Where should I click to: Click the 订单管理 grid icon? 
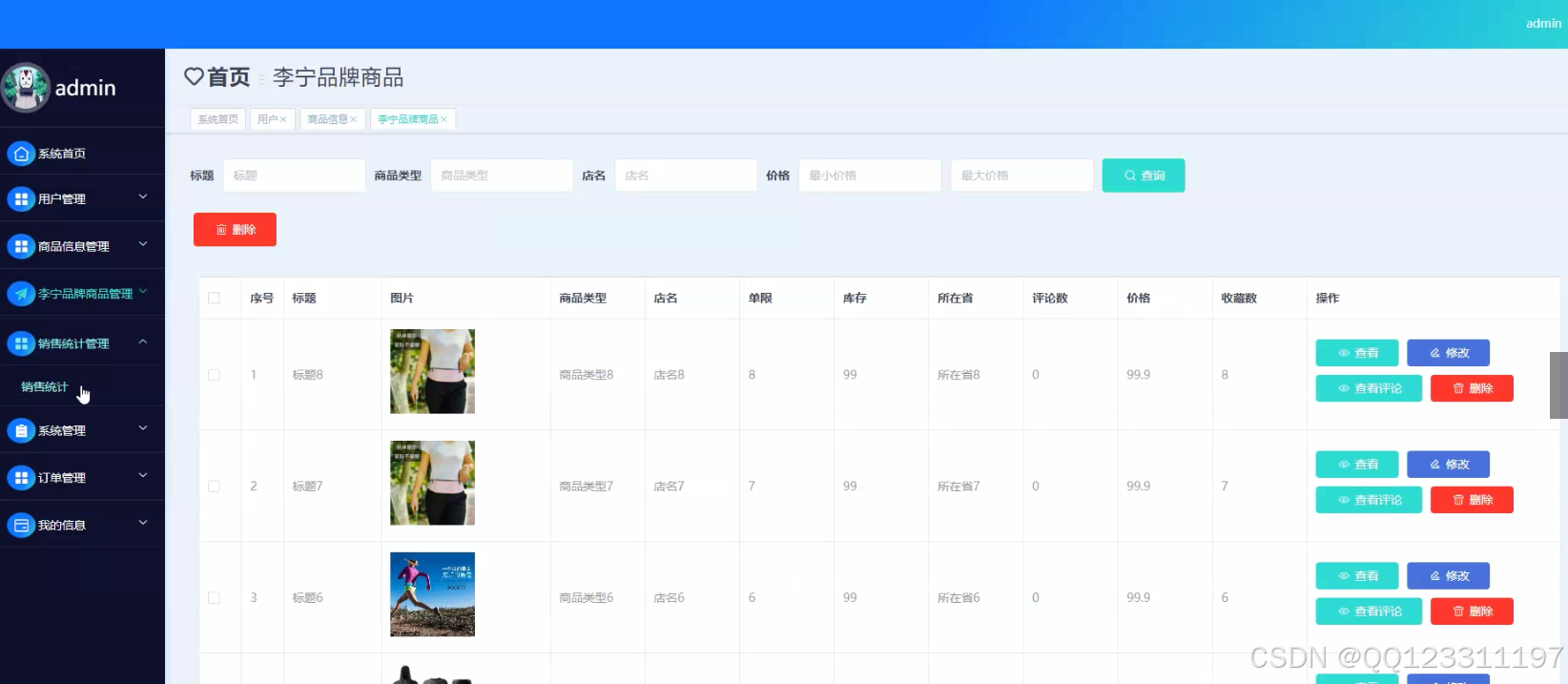21,478
